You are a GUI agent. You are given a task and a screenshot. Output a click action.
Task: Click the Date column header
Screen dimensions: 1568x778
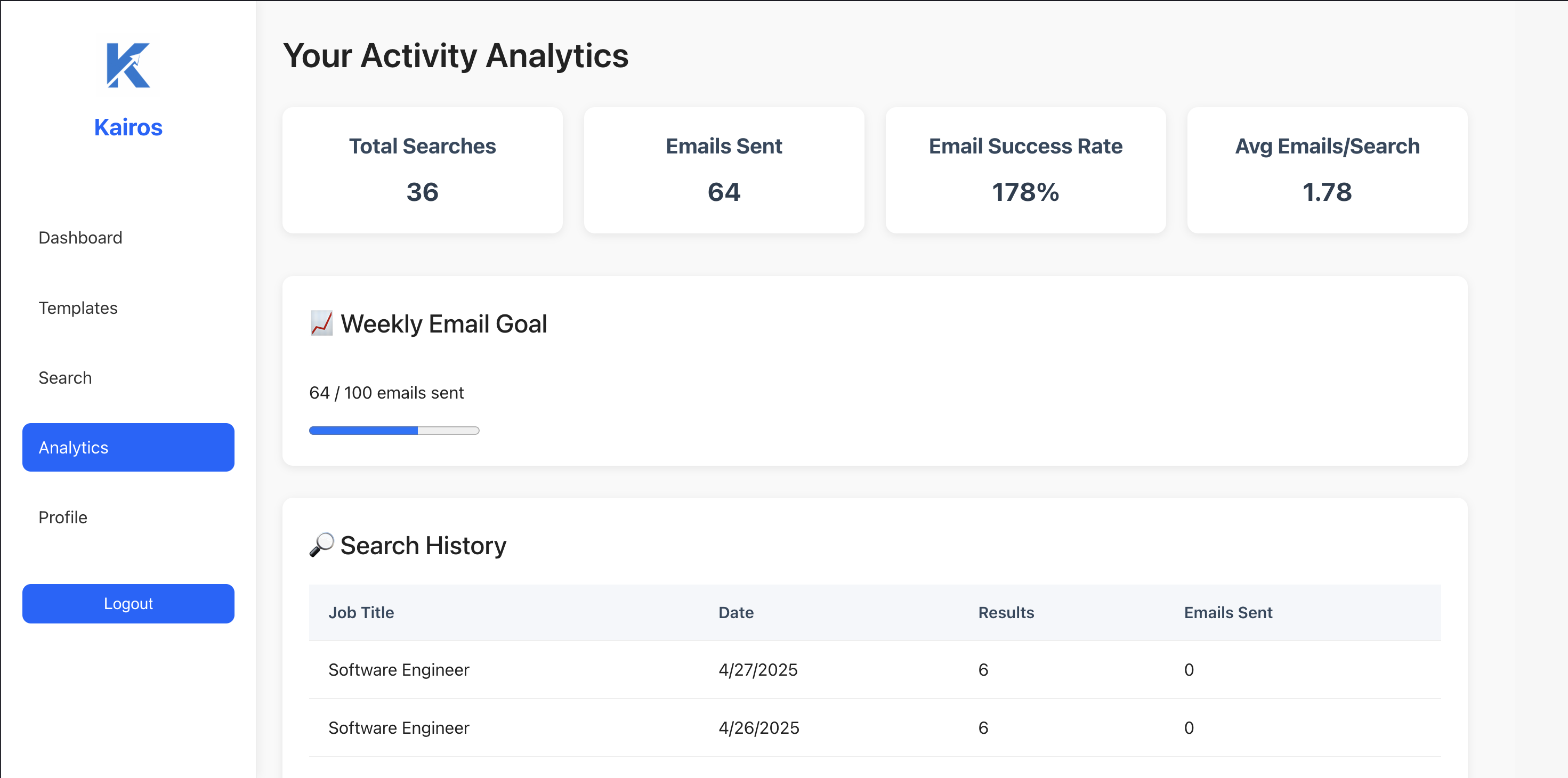coord(735,612)
